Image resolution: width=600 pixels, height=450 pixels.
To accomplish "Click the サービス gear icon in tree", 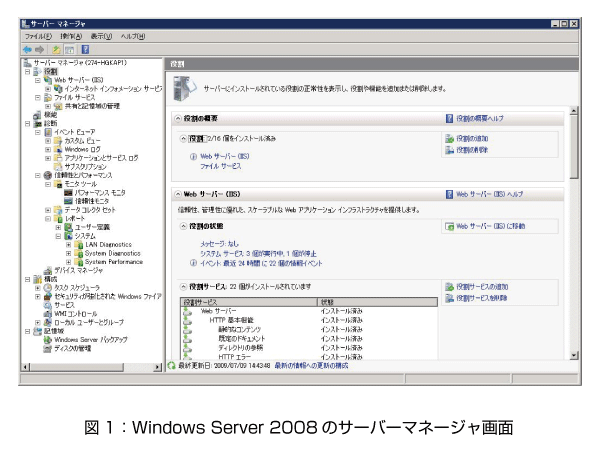I will pyautogui.click(x=48, y=305).
